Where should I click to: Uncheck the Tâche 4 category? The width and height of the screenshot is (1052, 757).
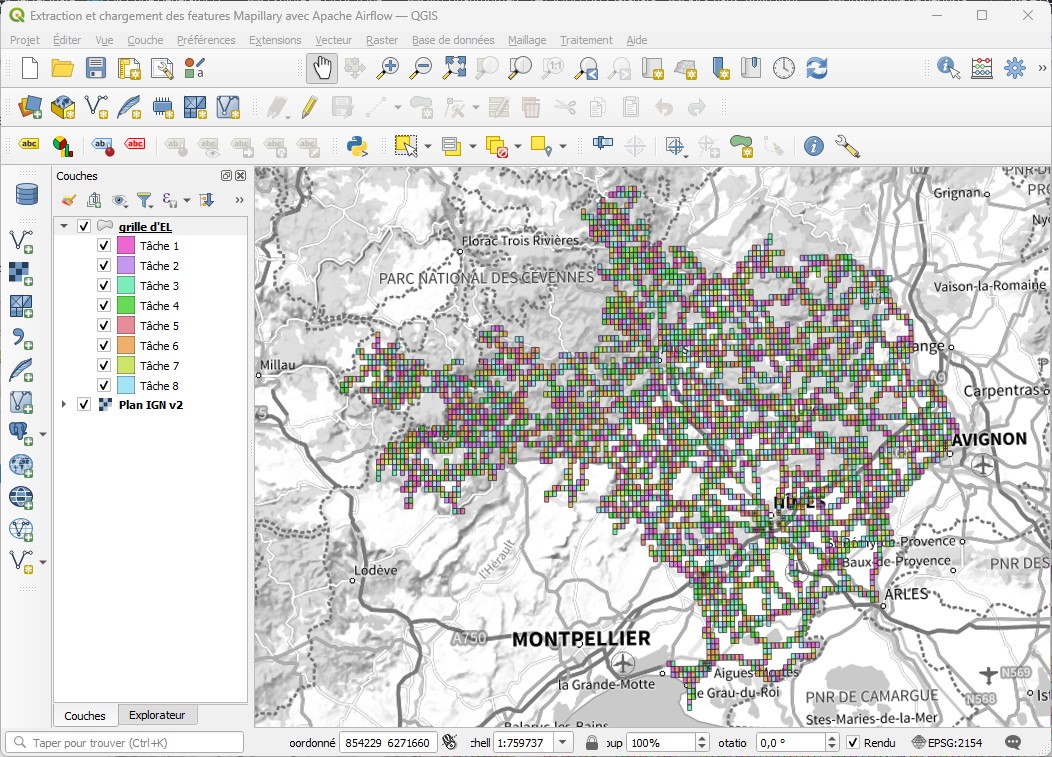pyautogui.click(x=104, y=305)
